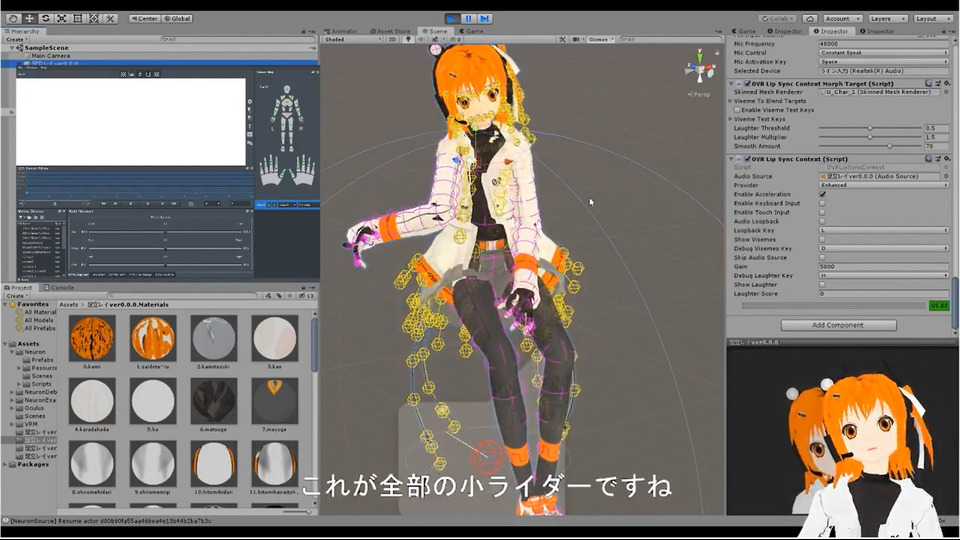The width and height of the screenshot is (960, 540).
Task: Select the Move tool in the toolbar
Action: (29, 18)
